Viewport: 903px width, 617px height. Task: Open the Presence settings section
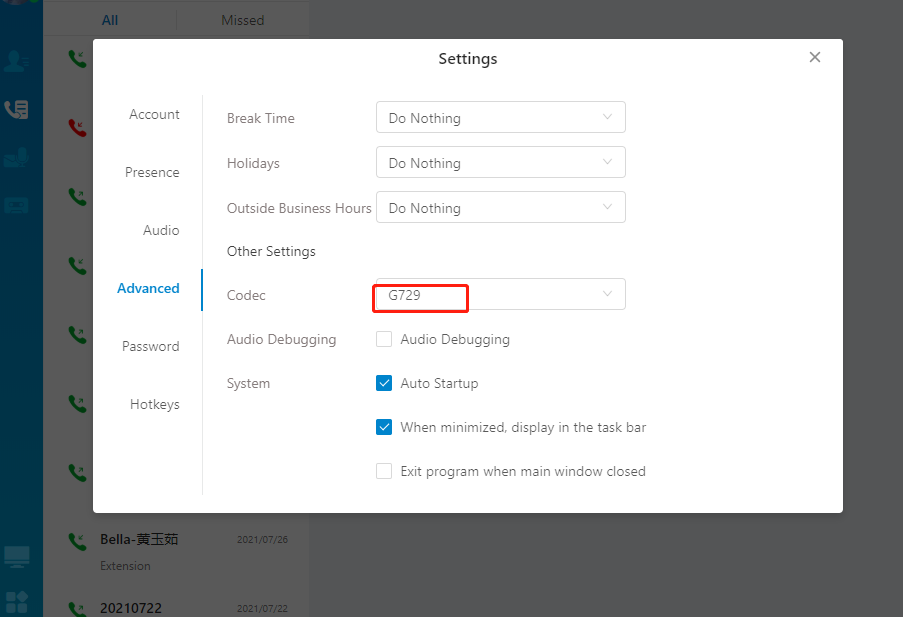(x=152, y=172)
